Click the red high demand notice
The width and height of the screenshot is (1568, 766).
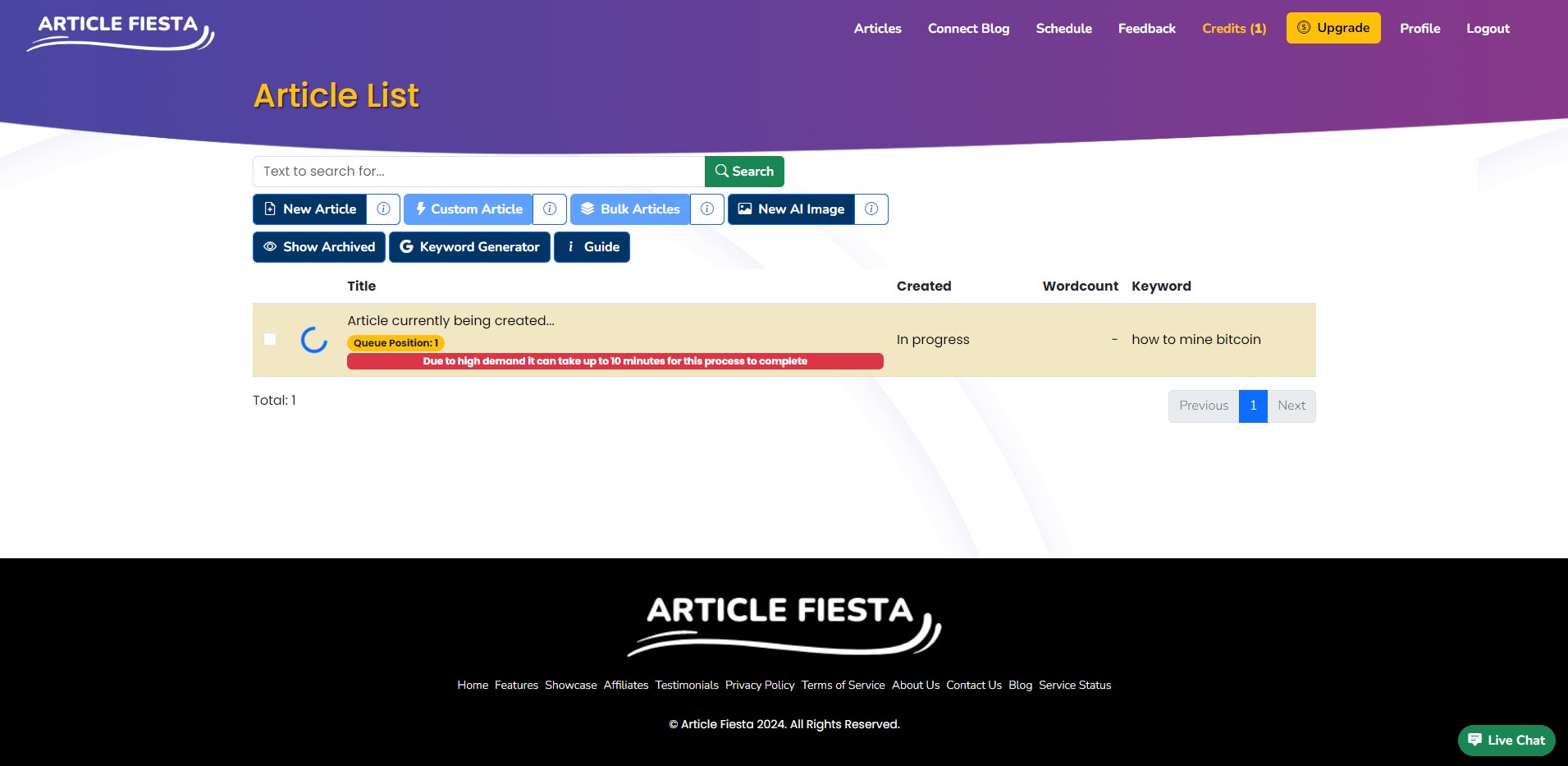pyautogui.click(x=615, y=361)
